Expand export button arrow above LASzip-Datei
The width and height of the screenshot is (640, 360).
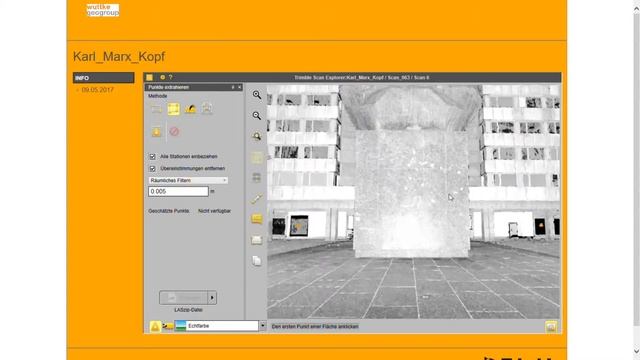(212, 298)
